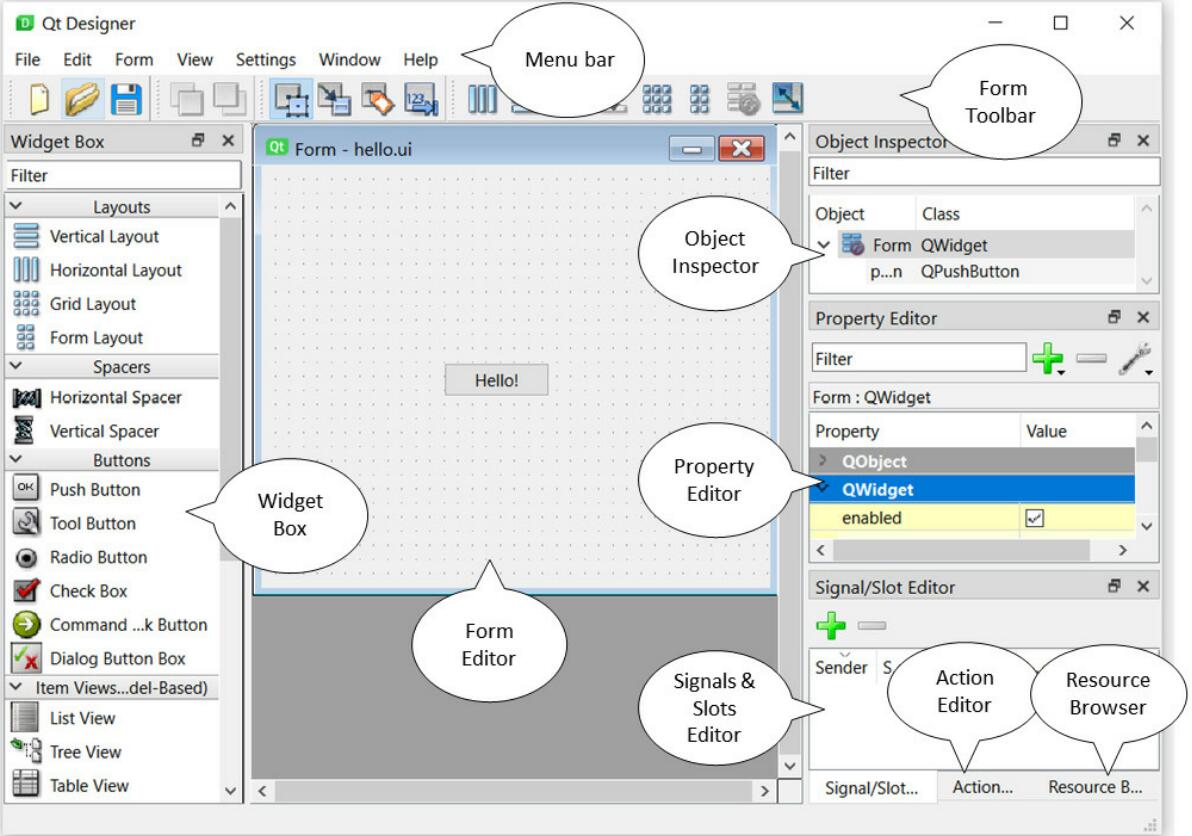Click the Lay Out in a Form toolbar icon
Screen dimensions: 1192x836
point(699,100)
